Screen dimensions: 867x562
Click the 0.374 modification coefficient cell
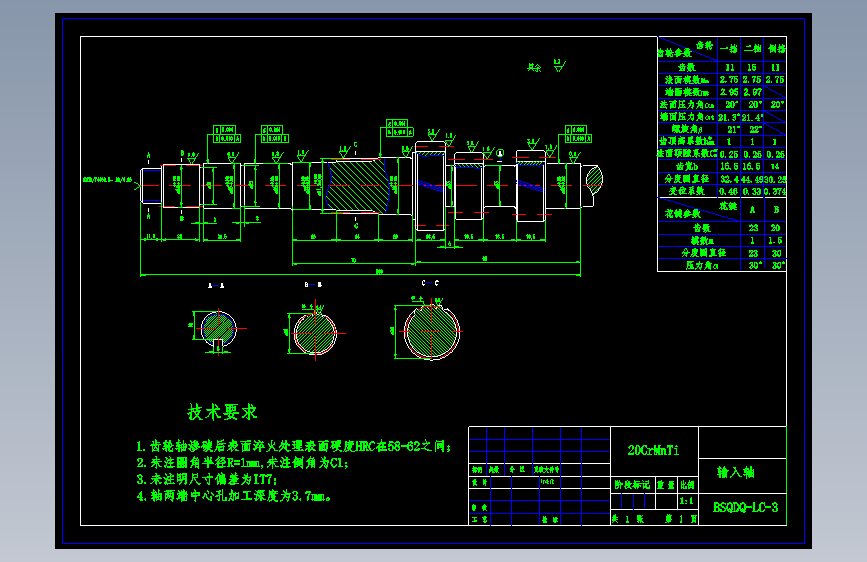pos(775,191)
